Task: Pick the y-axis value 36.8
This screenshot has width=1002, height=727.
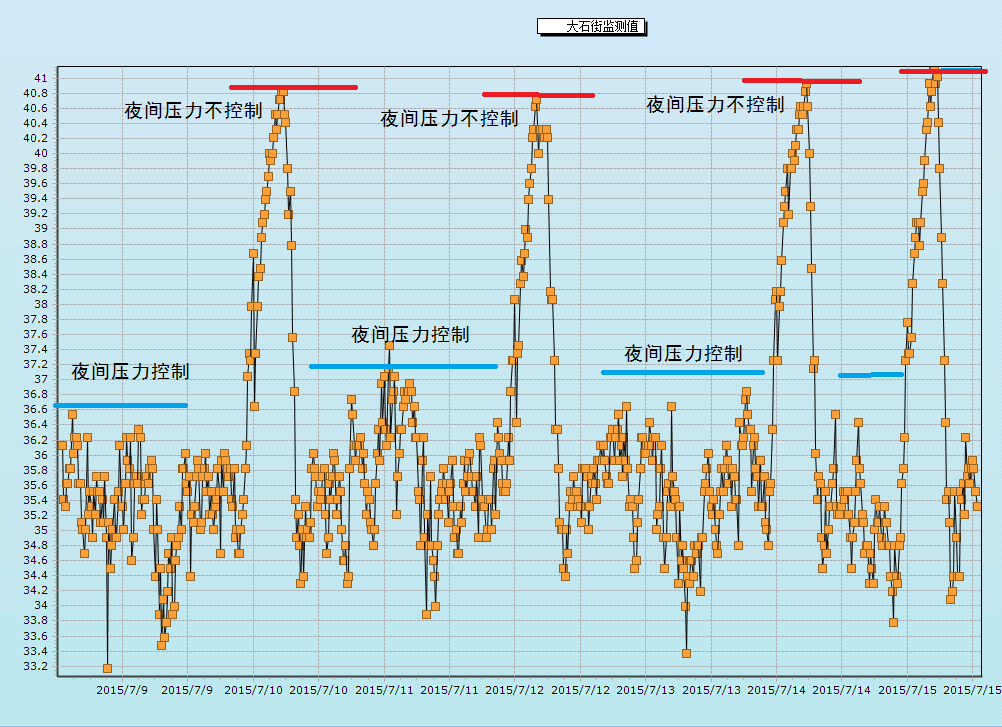Action: point(36,394)
